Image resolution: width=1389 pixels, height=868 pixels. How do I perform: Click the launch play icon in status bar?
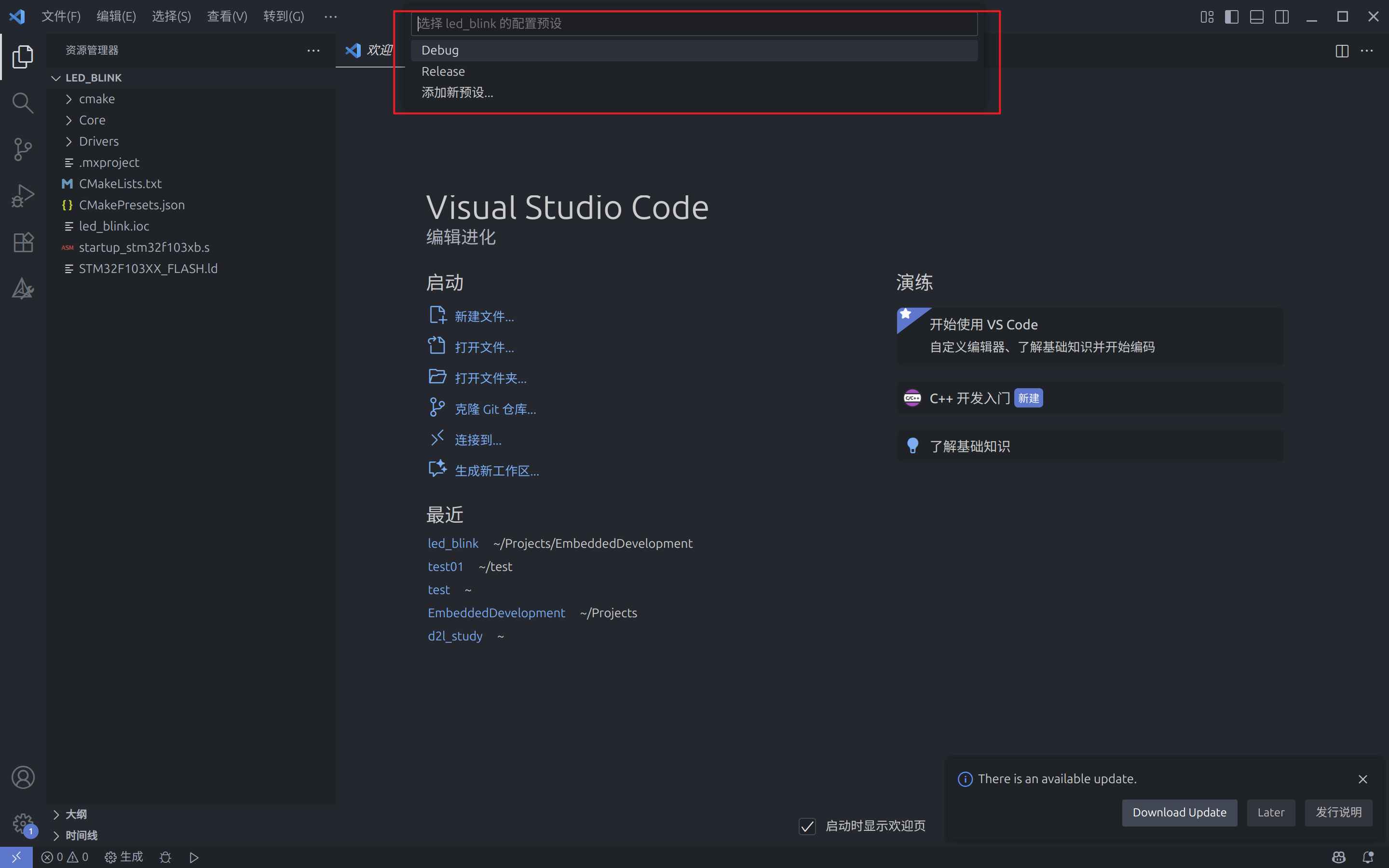[x=194, y=857]
